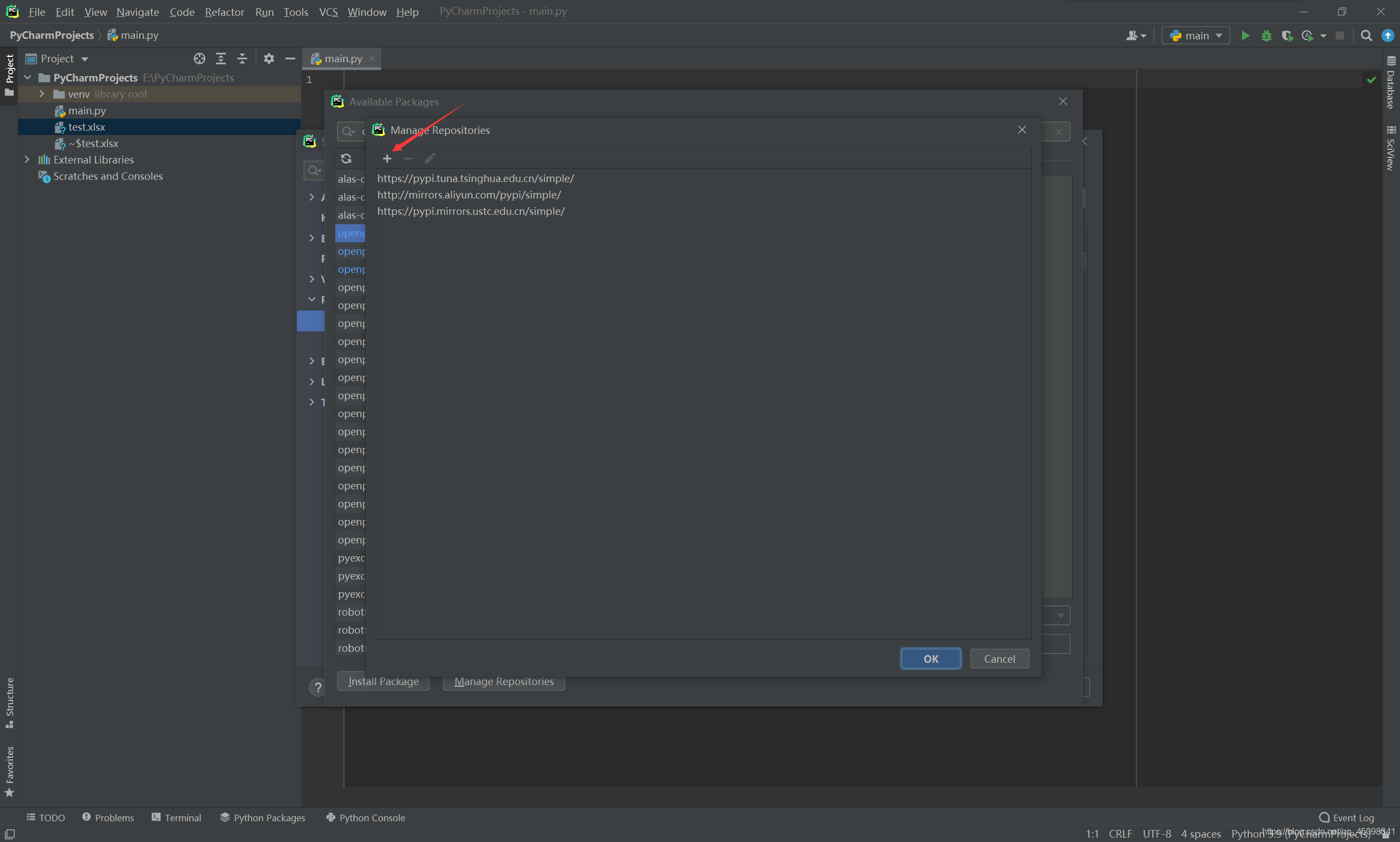Open the Problems tool window
Viewport: 1400px width, 842px height.
click(x=108, y=817)
